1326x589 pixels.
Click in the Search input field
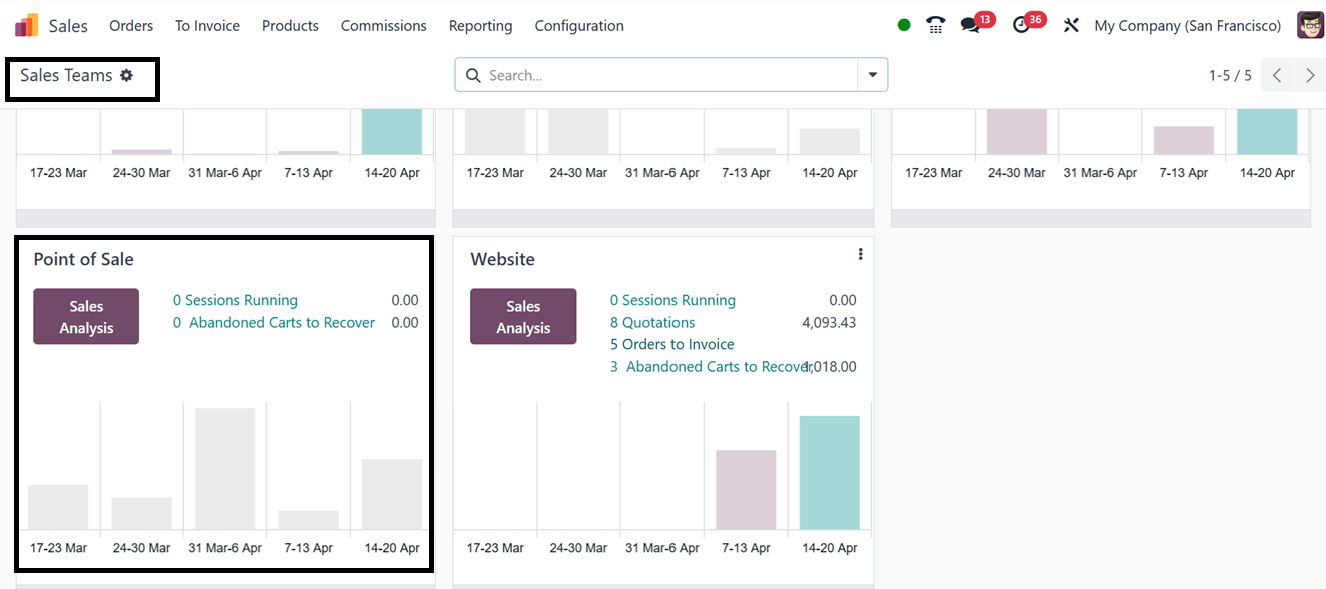tap(665, 75)
